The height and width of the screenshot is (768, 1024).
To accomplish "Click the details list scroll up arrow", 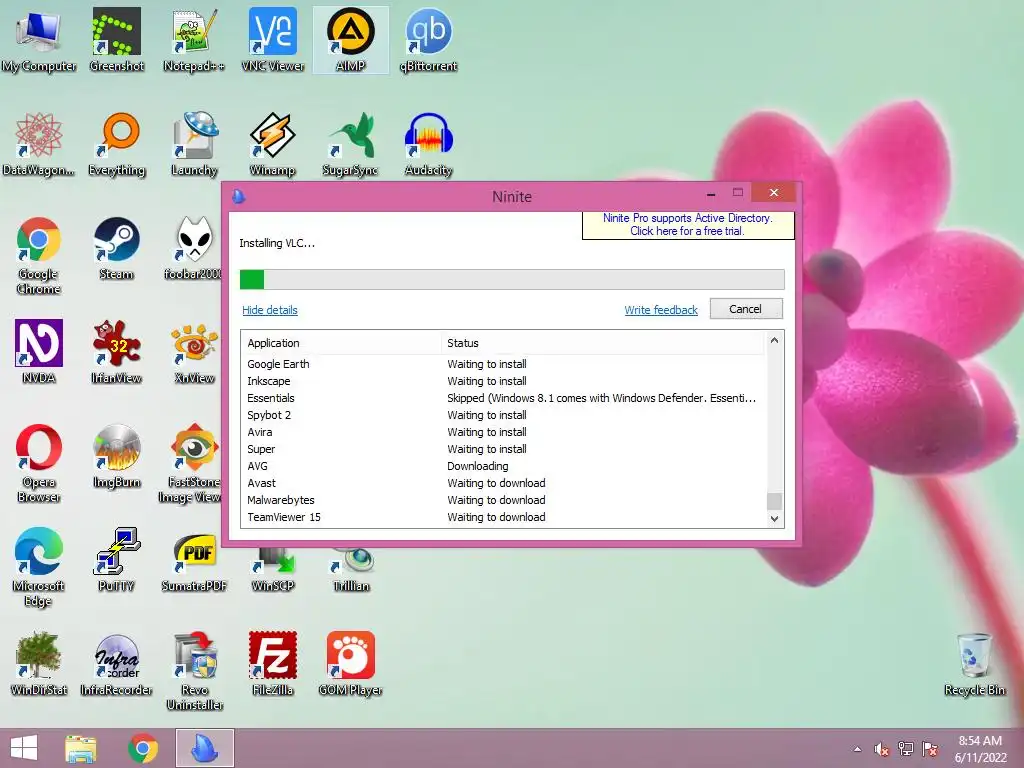I will [774, 340].
